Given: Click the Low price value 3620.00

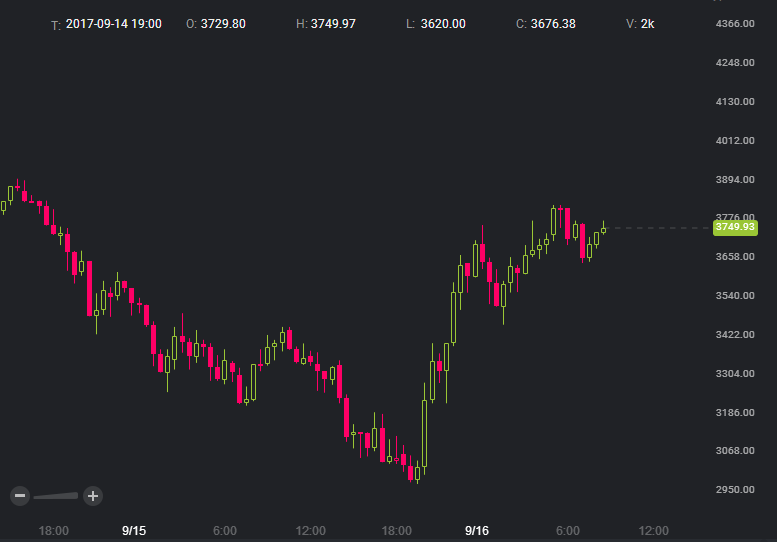Looking at the screenshot, I should tap(443, 23).
